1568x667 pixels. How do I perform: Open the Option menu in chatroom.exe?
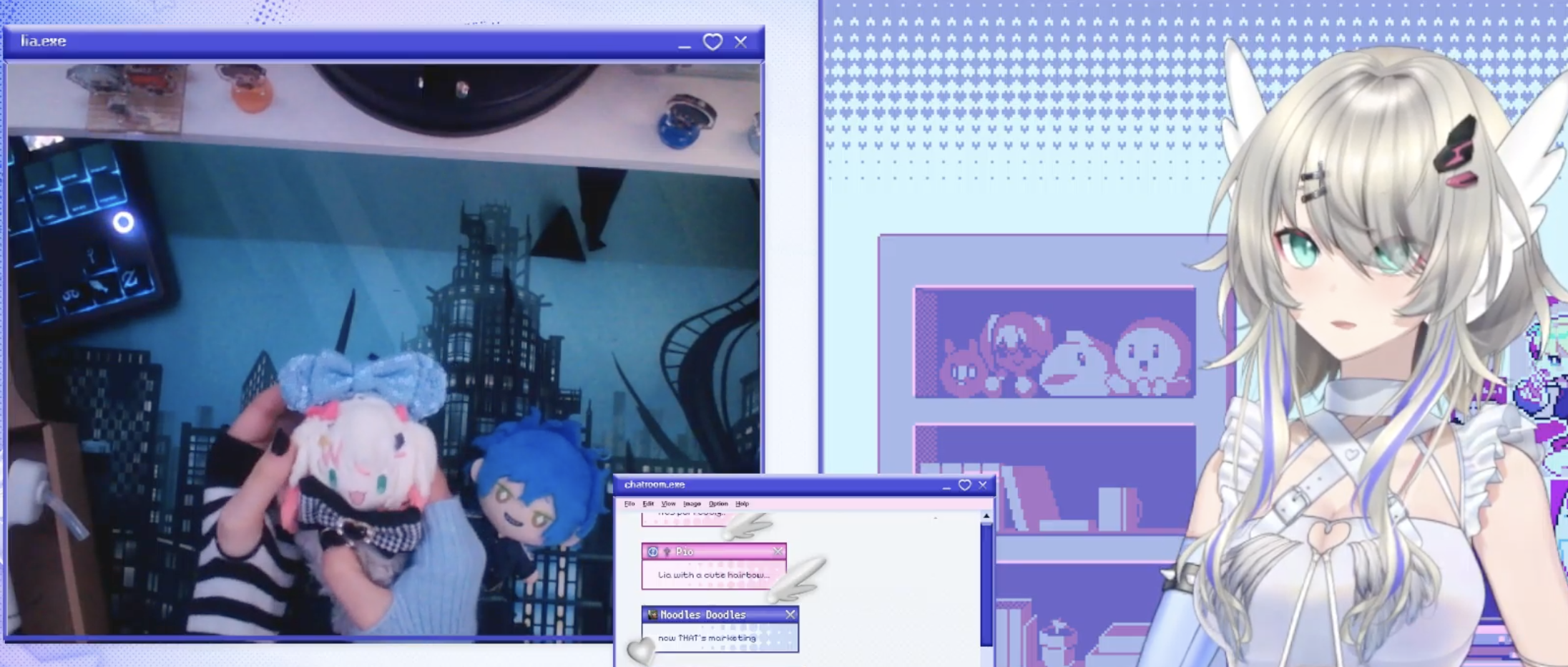pos(718,504)
